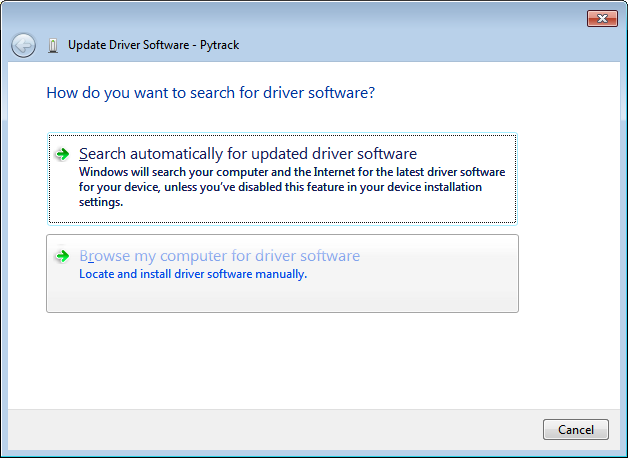Click the word 'settings.' in the description

(x=101, y=202)
